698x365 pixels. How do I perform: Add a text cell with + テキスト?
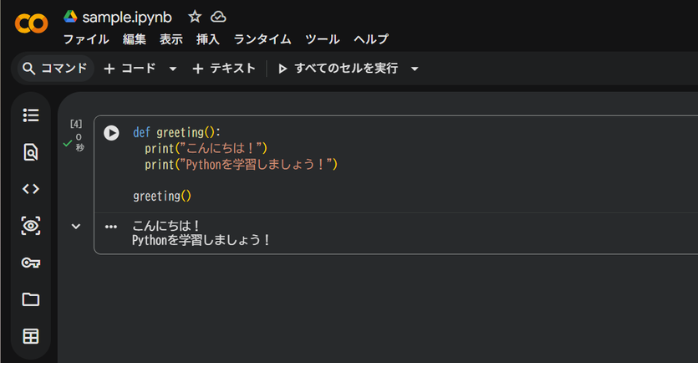pos(224,69)
